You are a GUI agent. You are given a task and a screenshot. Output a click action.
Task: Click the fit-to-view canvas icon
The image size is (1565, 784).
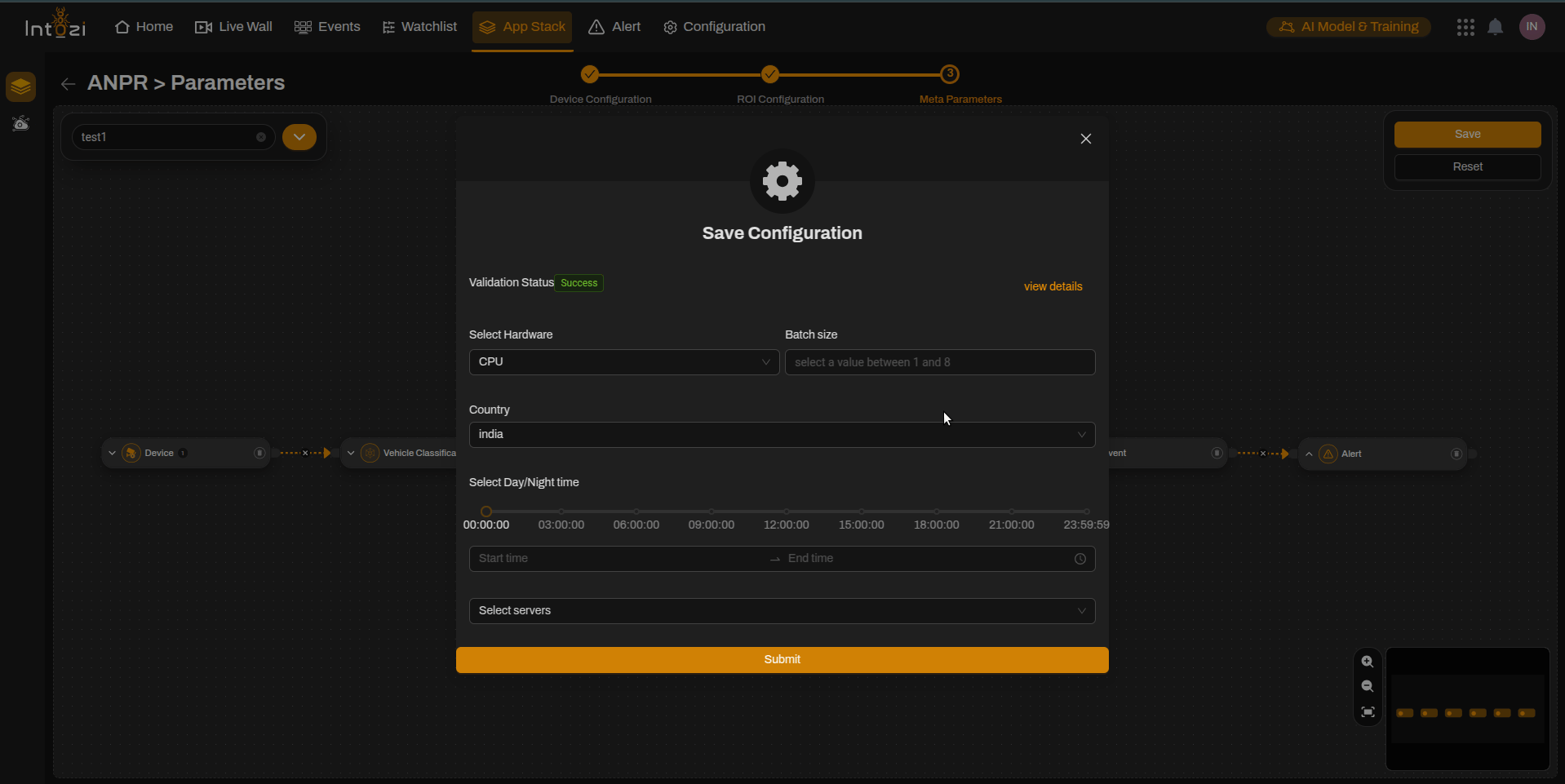coord(1368,712)
